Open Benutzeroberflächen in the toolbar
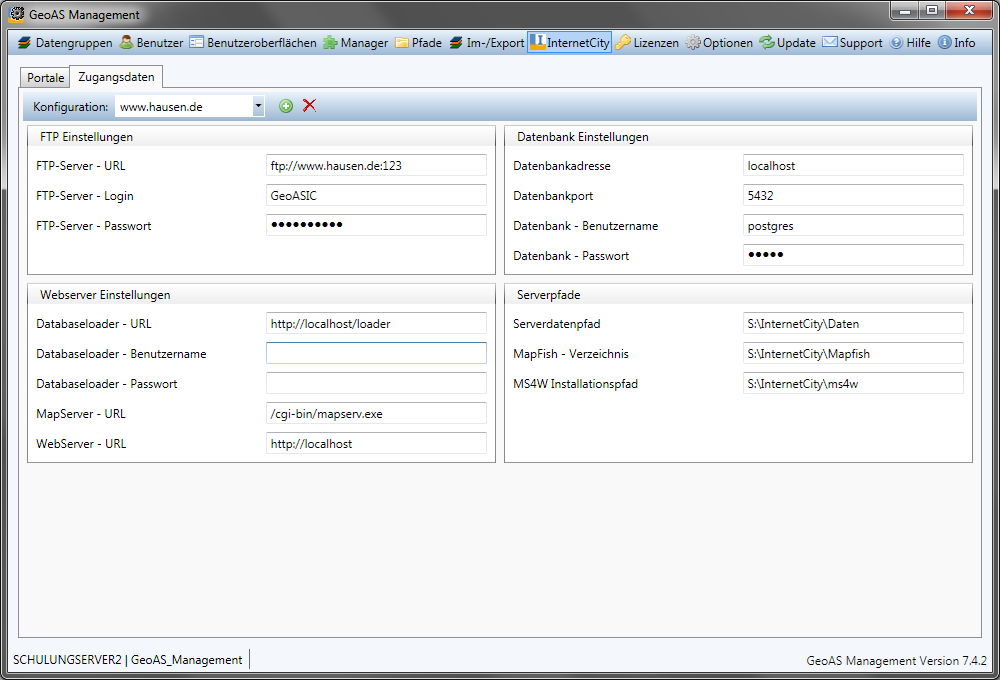Screen dimensions: 1000x680 (x=252, y=43)
